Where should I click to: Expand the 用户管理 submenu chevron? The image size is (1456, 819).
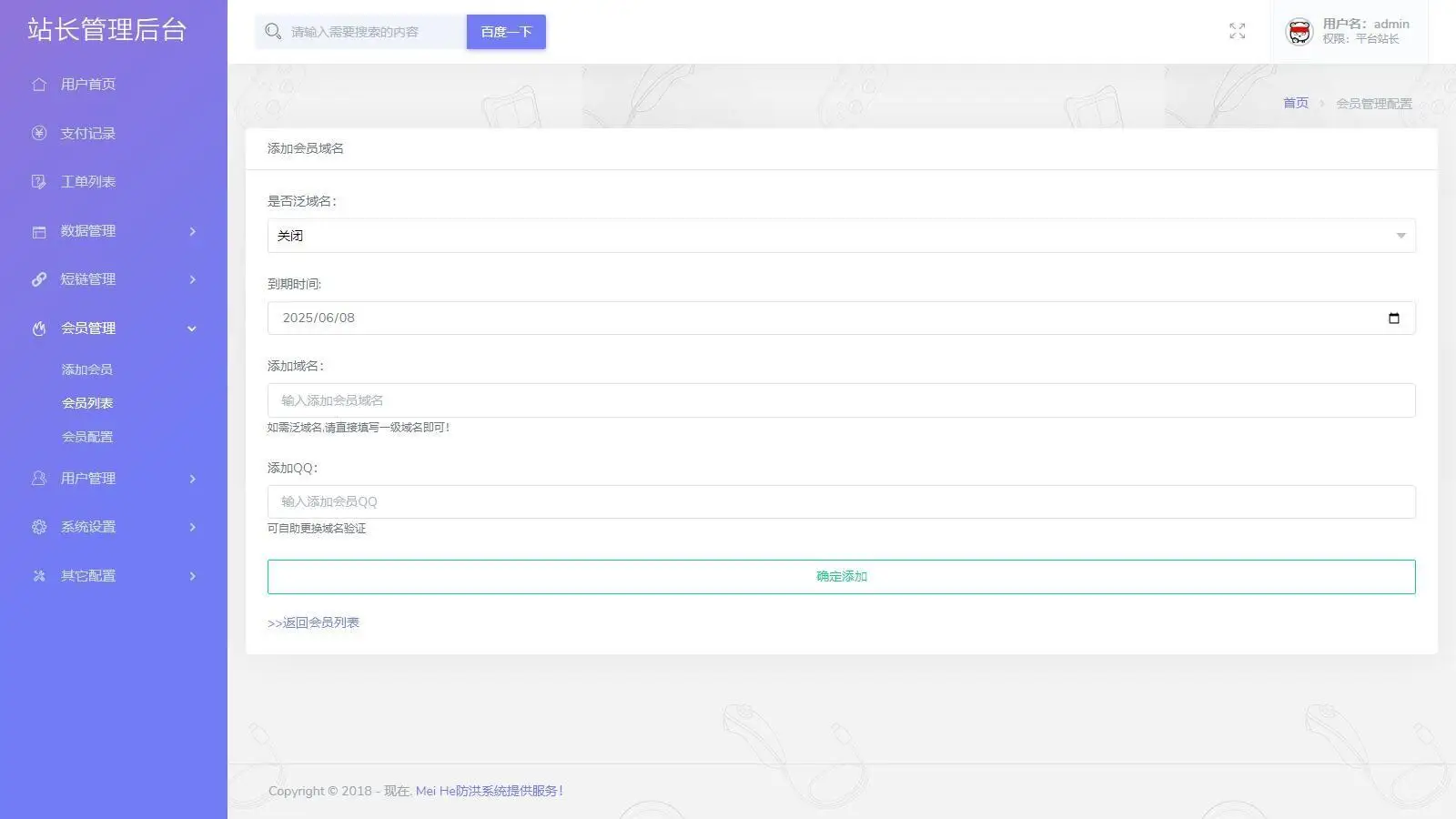click(192, 479)
